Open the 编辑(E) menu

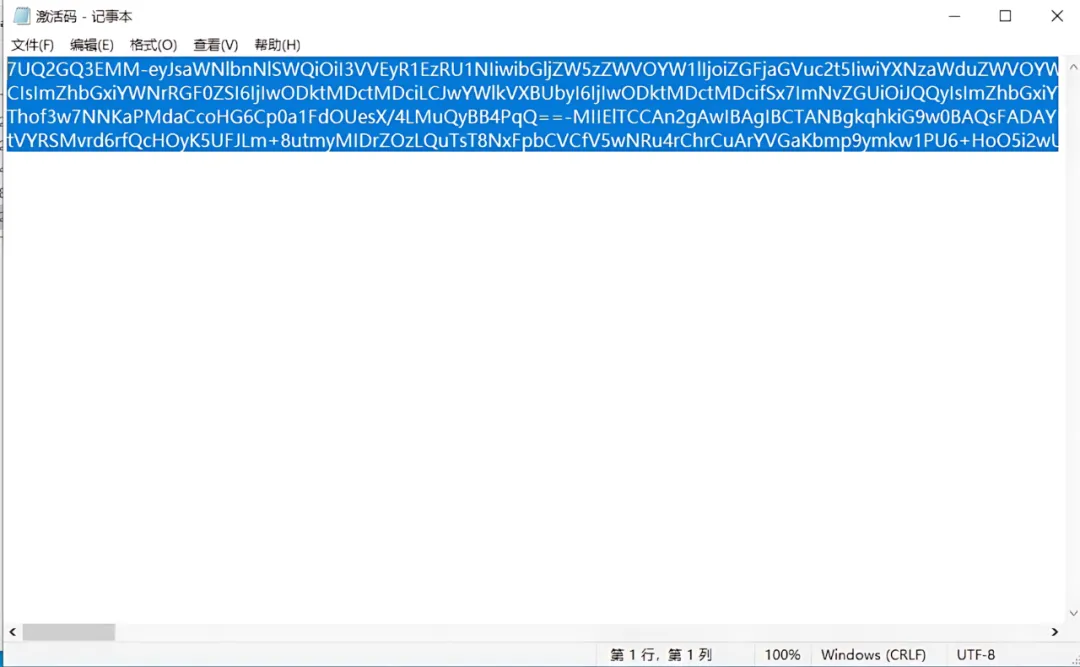tap(92, 45)
